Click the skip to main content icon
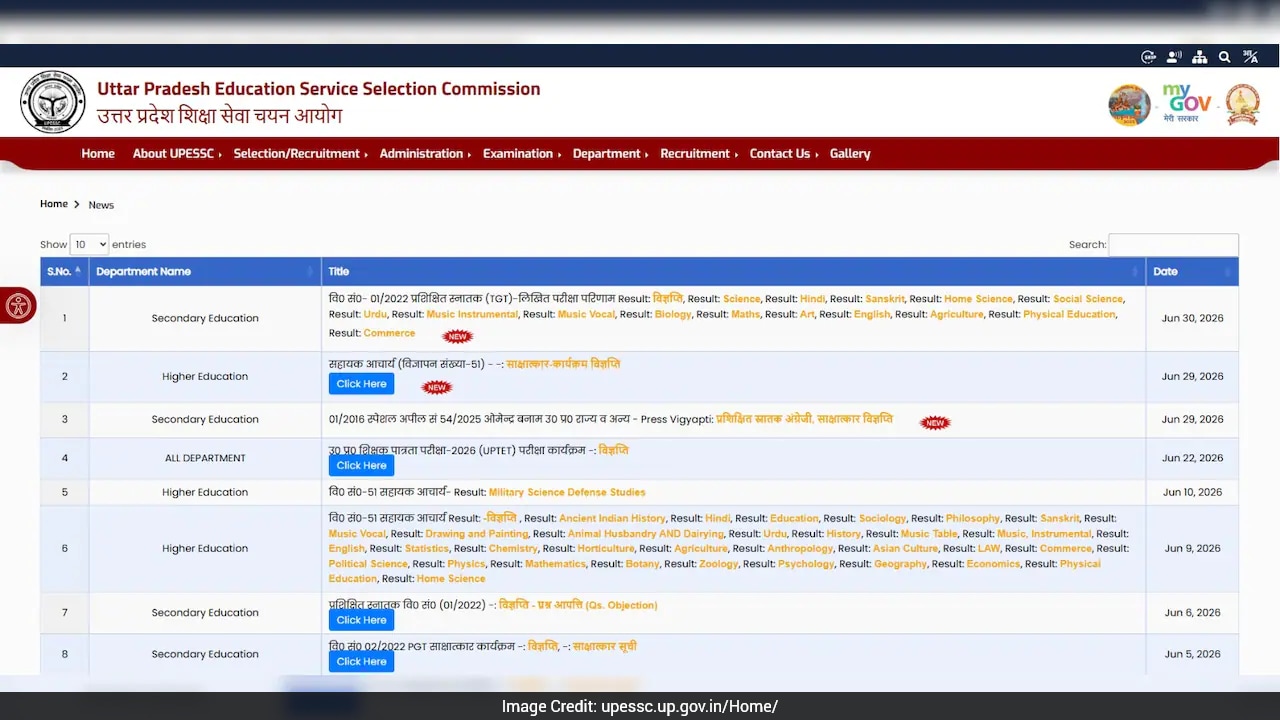 pos(1149,57)
